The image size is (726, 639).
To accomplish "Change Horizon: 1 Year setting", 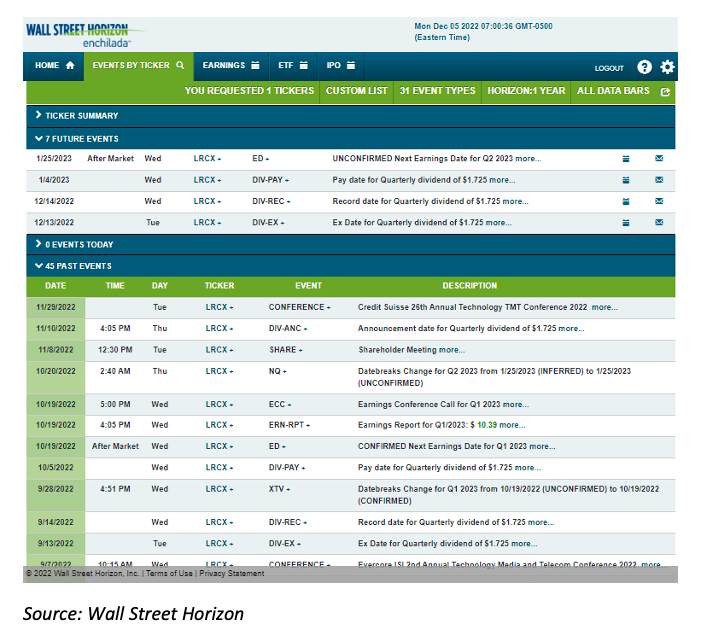I will pyautogui.click(x=526, y=91).
